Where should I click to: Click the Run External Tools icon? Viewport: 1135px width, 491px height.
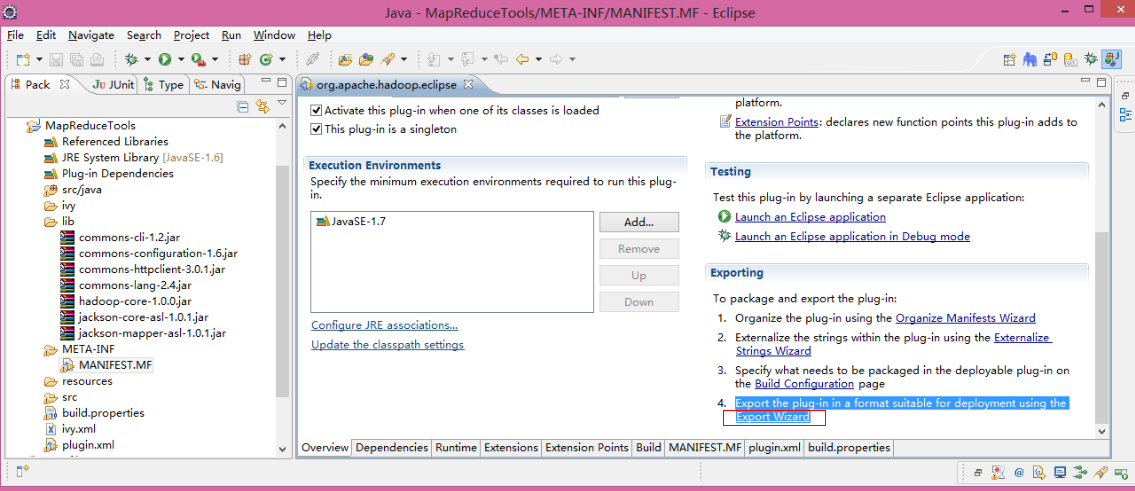tap(198, 59)
